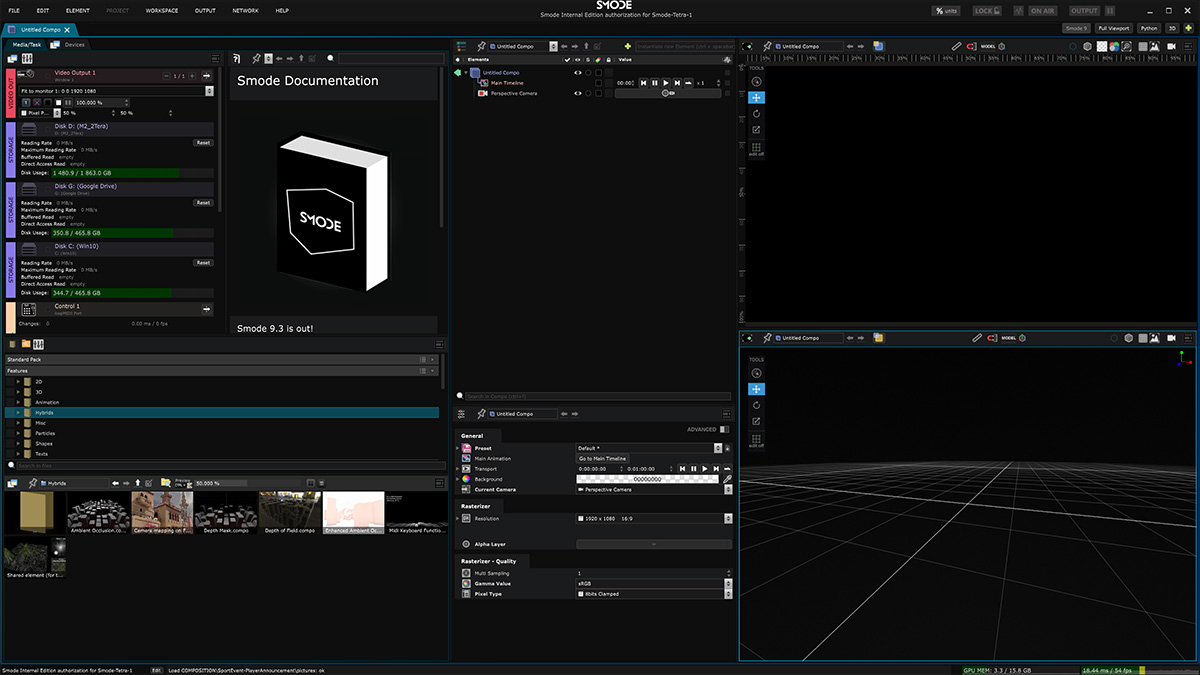
Task: Click the up arrow in Hybrids browser toolbar
Action: click(x=138, y=483)
